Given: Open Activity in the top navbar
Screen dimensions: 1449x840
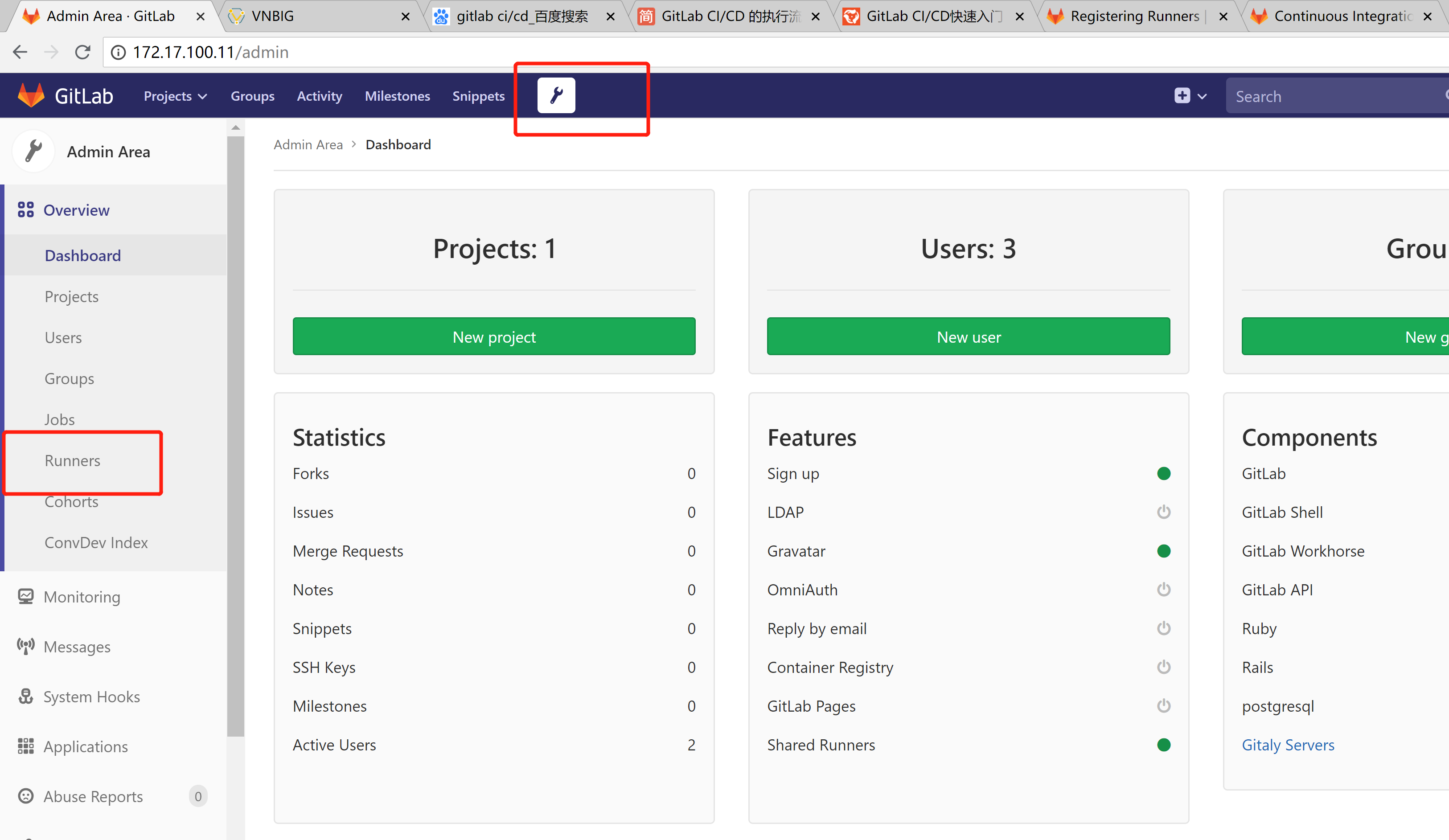Looking at the screenshot, I should 319,96.
